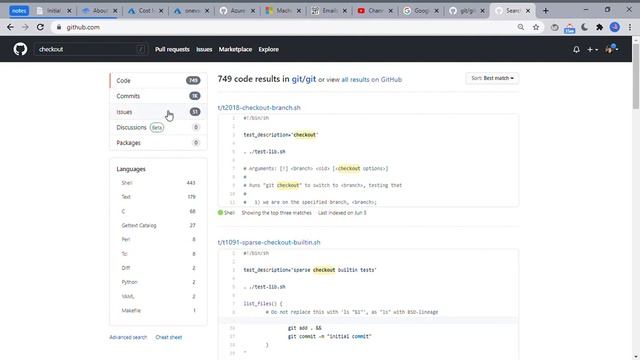Focus the GitHub search field with checkout
640x360 pixels.
click(91, 49)
